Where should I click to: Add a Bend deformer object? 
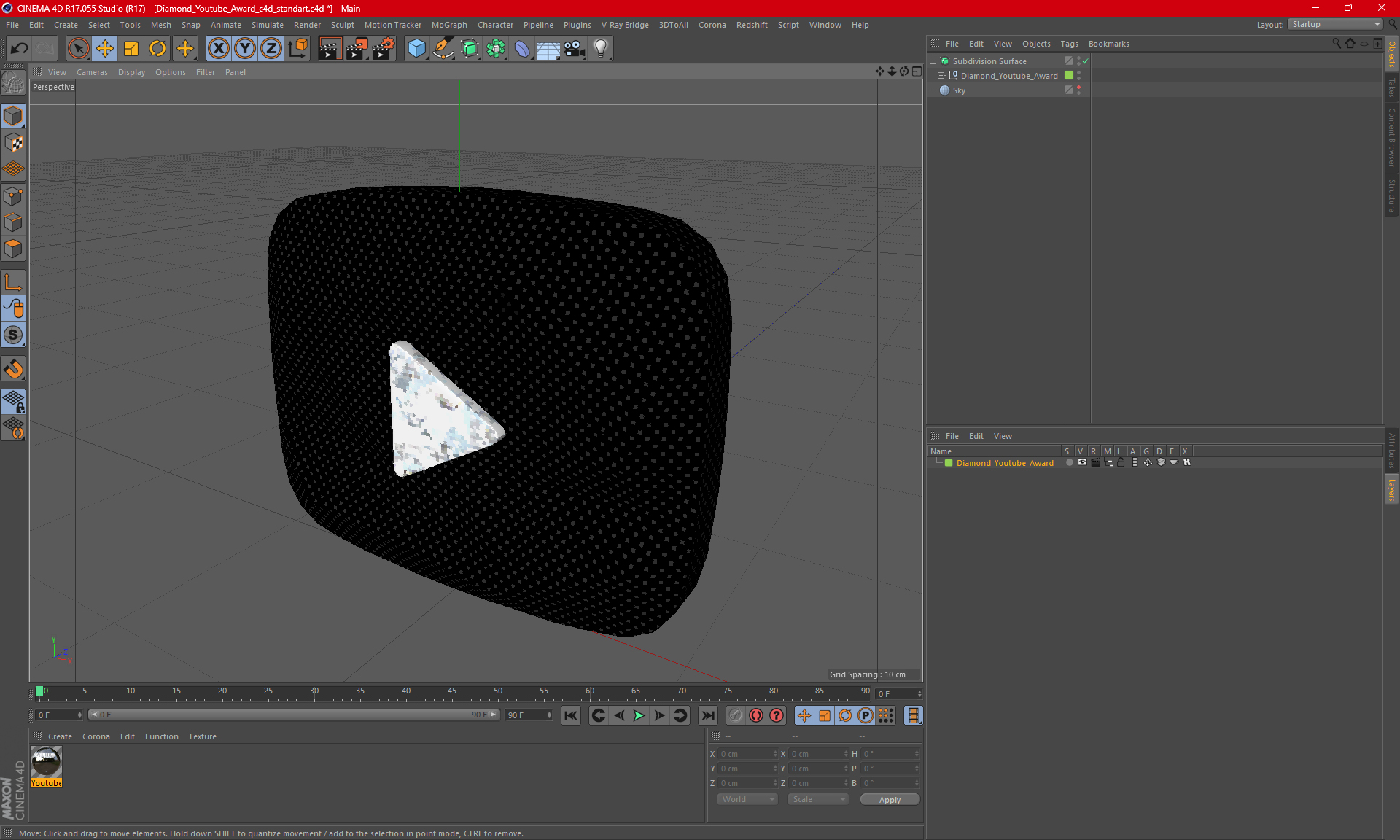pos(522,49)
